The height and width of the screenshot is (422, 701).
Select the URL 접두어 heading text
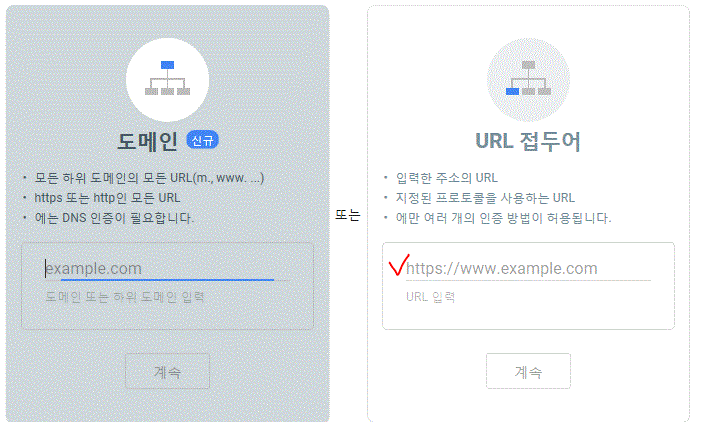[528, 141]
